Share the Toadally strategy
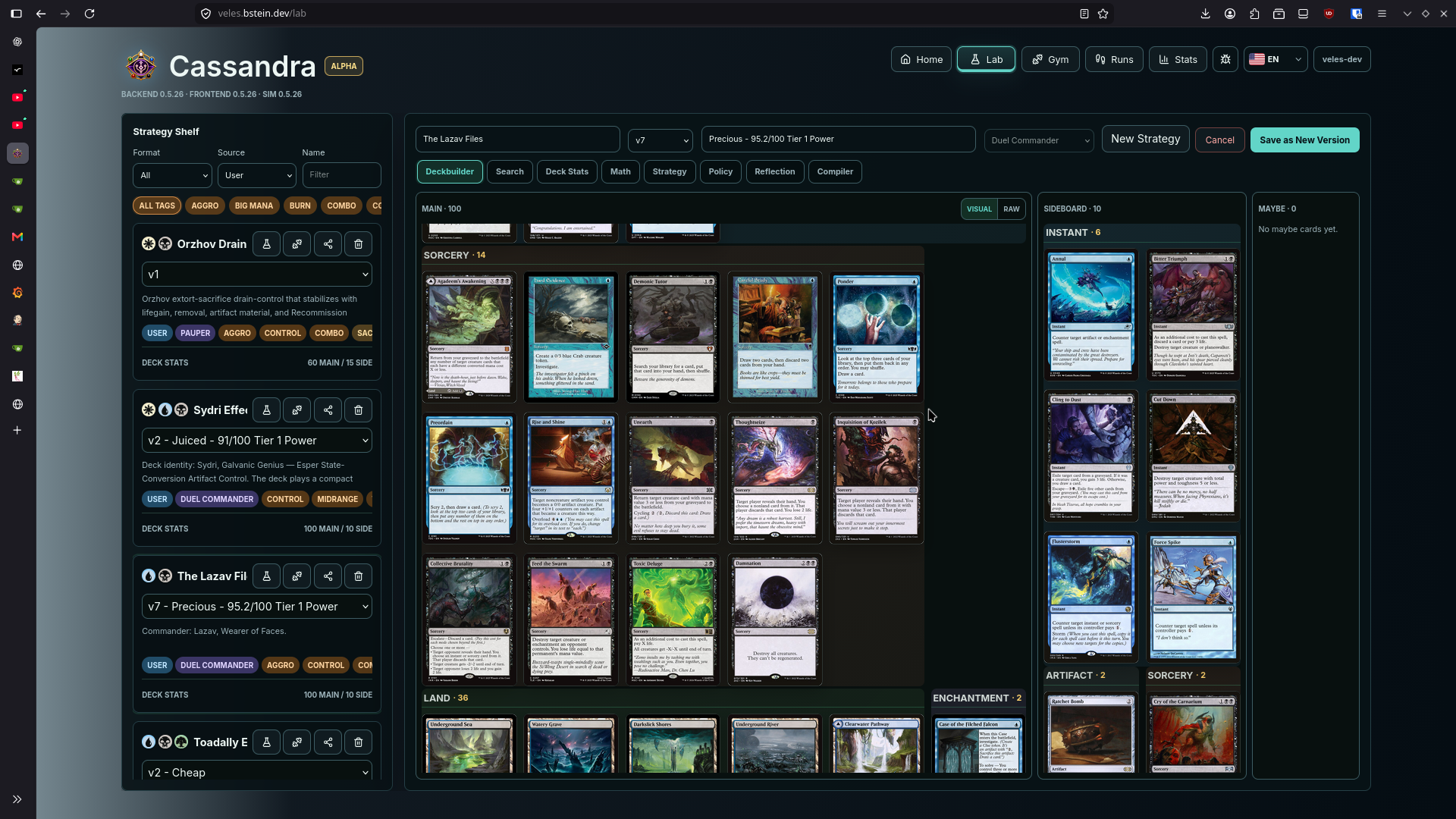Viewport: 1456px width, 819px height. point(328,742)
